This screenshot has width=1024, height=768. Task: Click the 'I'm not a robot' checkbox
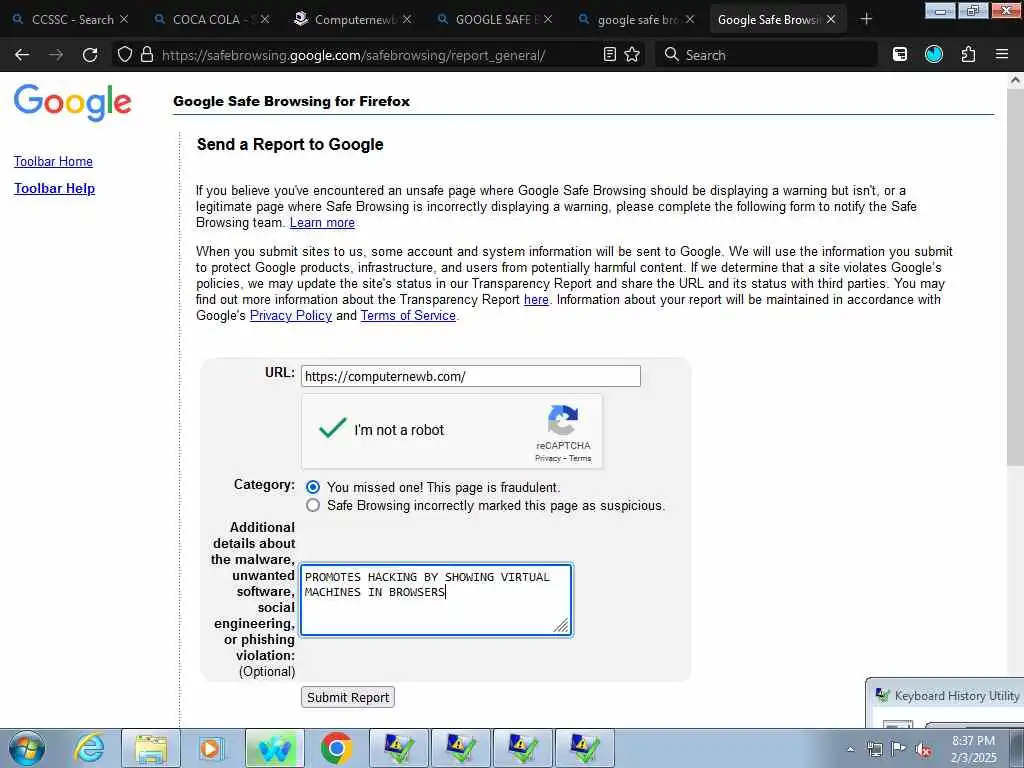point(332,429)
